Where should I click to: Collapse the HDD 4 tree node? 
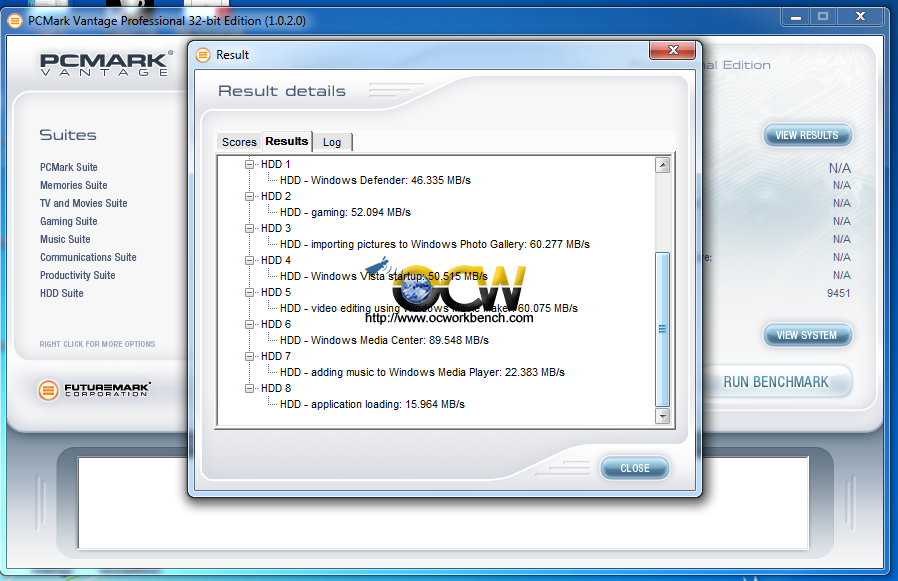(249, 261)
